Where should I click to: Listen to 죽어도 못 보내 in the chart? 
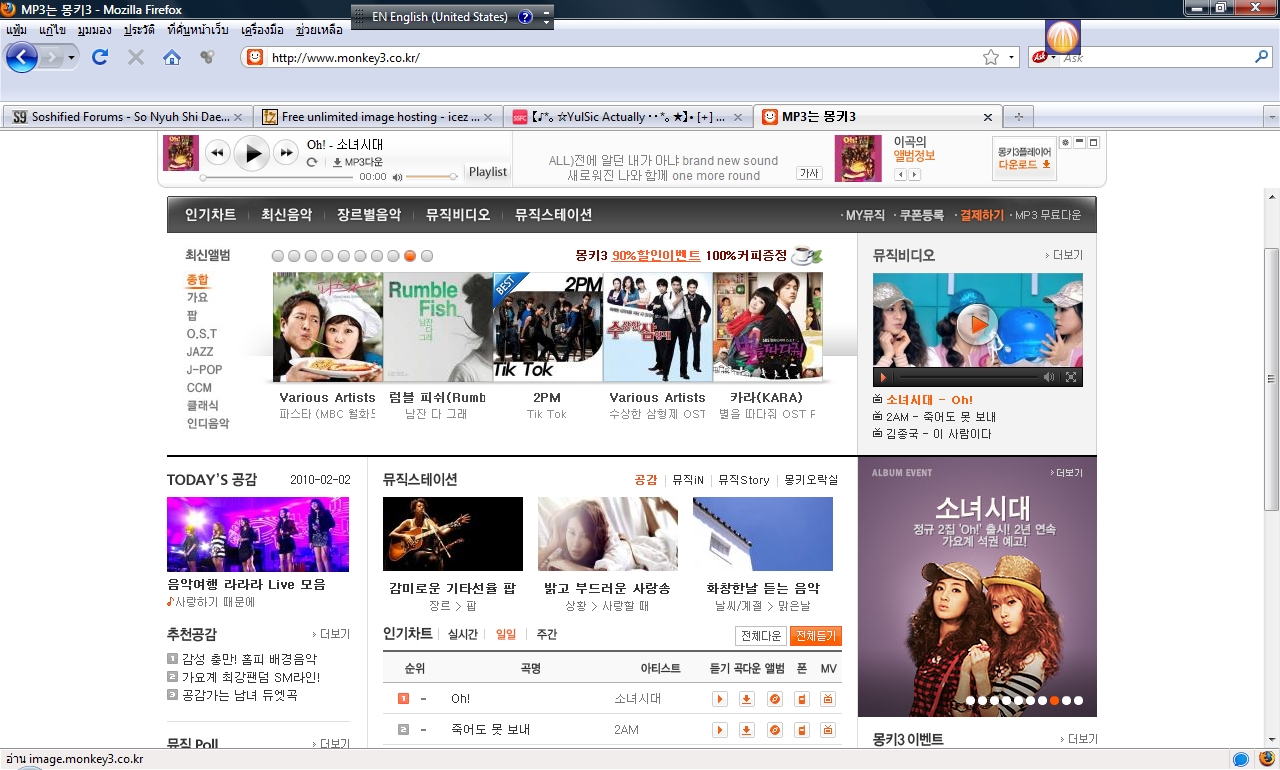720,730
